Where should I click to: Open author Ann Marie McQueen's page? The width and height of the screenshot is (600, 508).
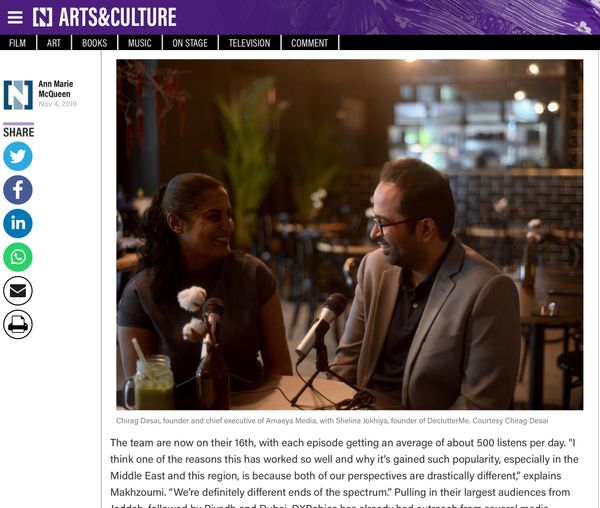pyautogui.click(x=55, y=89)
